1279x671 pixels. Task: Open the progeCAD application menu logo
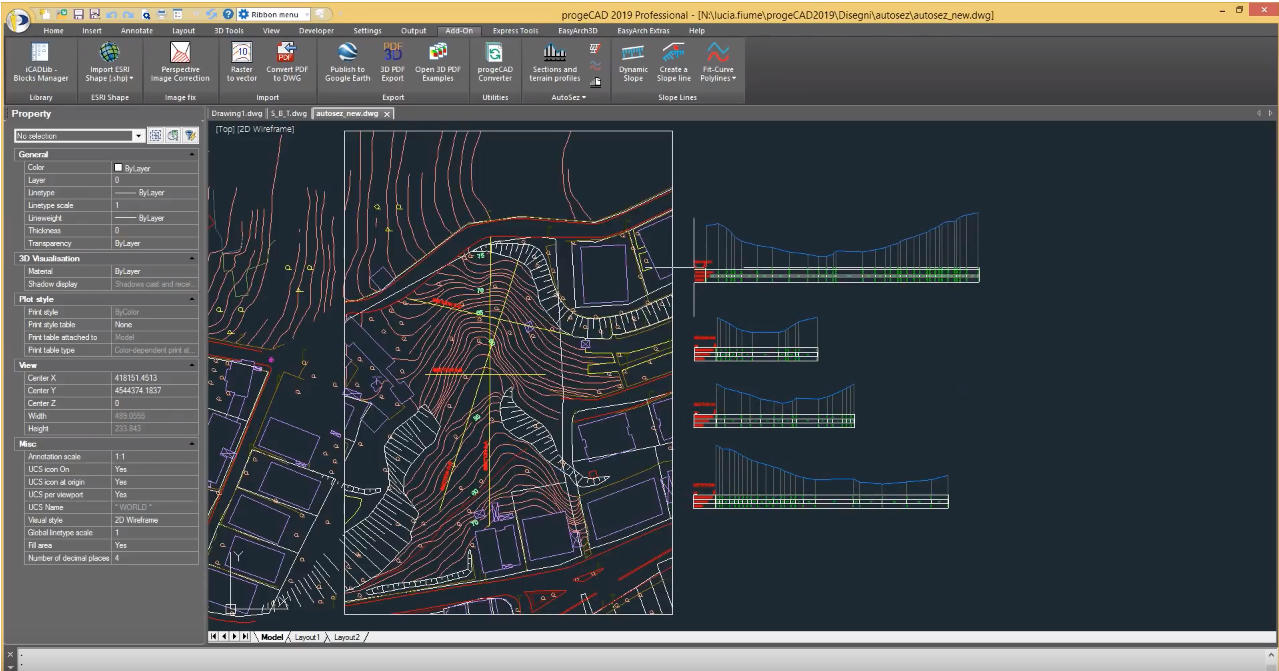(19, 19)
